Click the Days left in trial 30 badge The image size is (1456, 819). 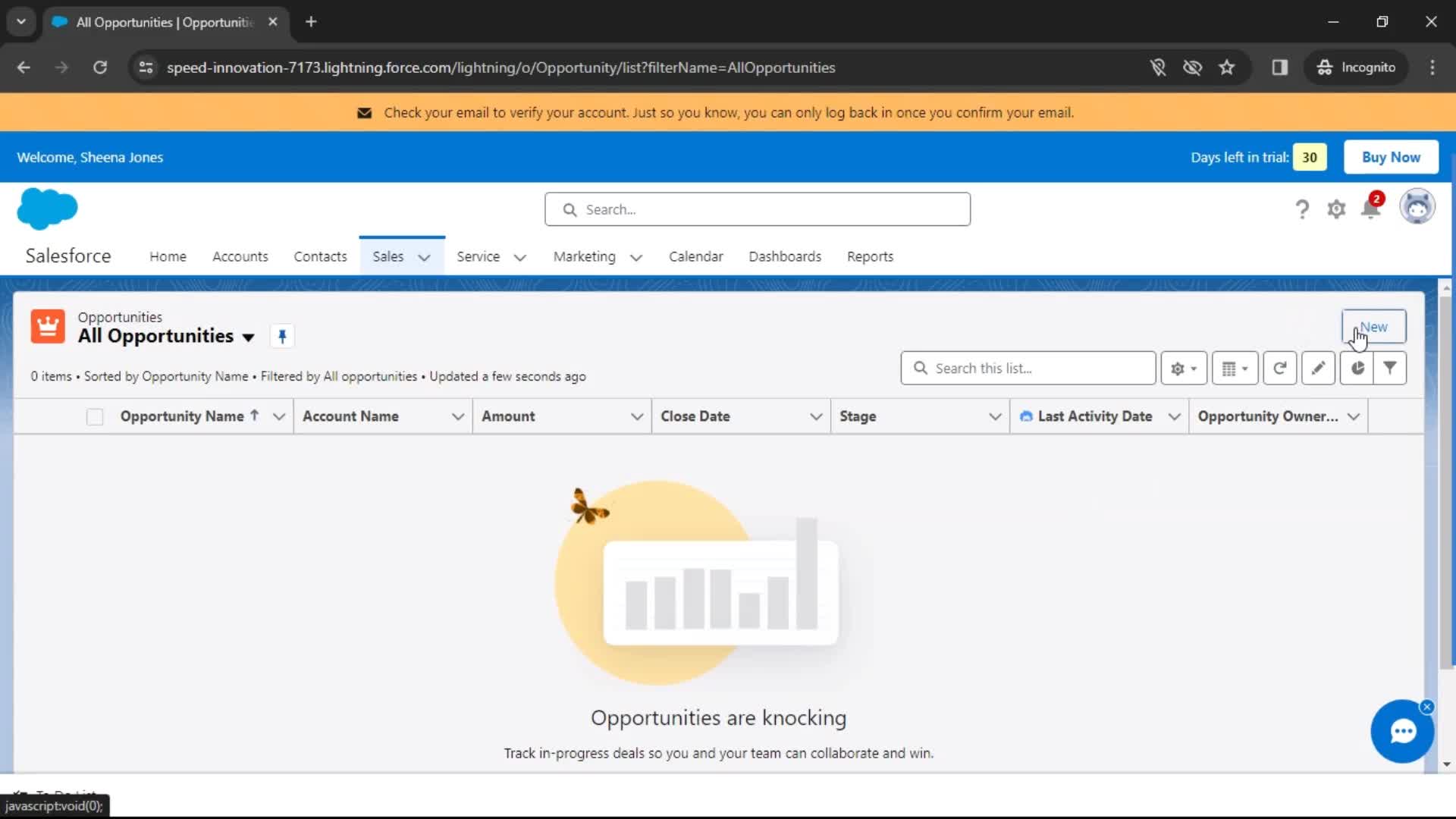[x=1310, y=157]
